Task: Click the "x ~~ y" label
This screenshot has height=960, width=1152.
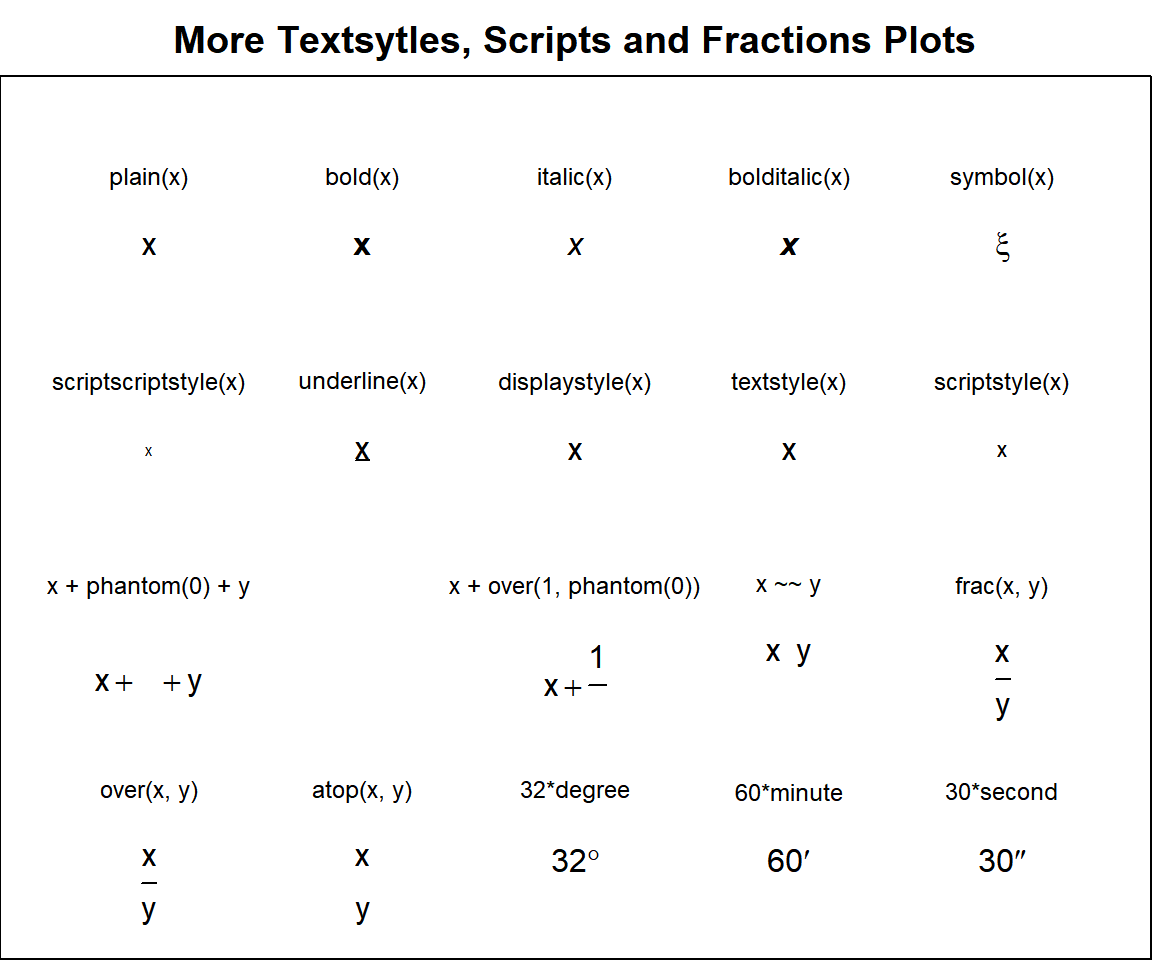Action: tap(788, 585)
